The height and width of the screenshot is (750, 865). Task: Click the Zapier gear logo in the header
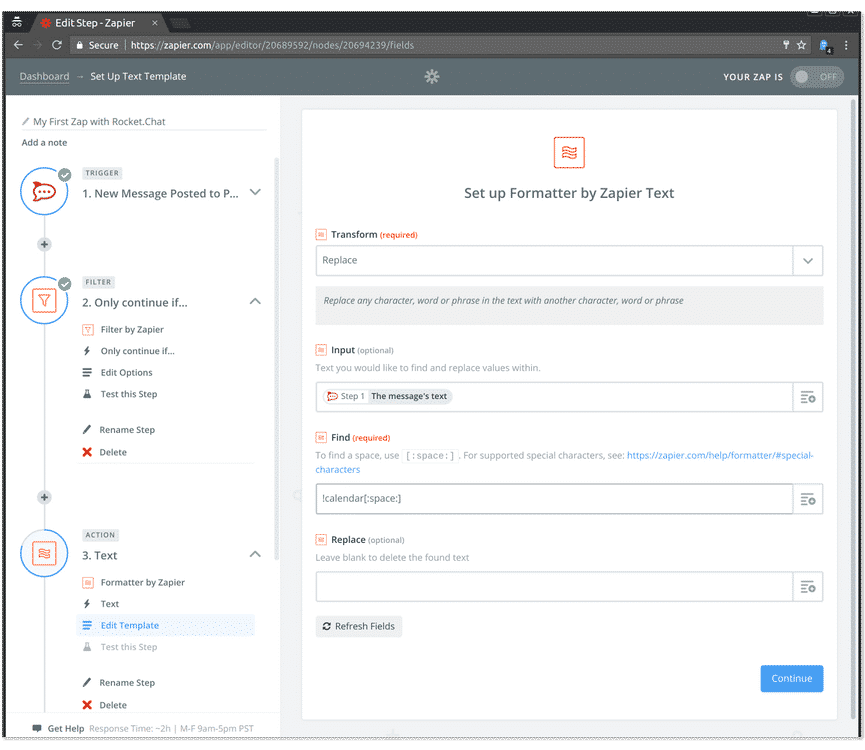pos(432,76)
